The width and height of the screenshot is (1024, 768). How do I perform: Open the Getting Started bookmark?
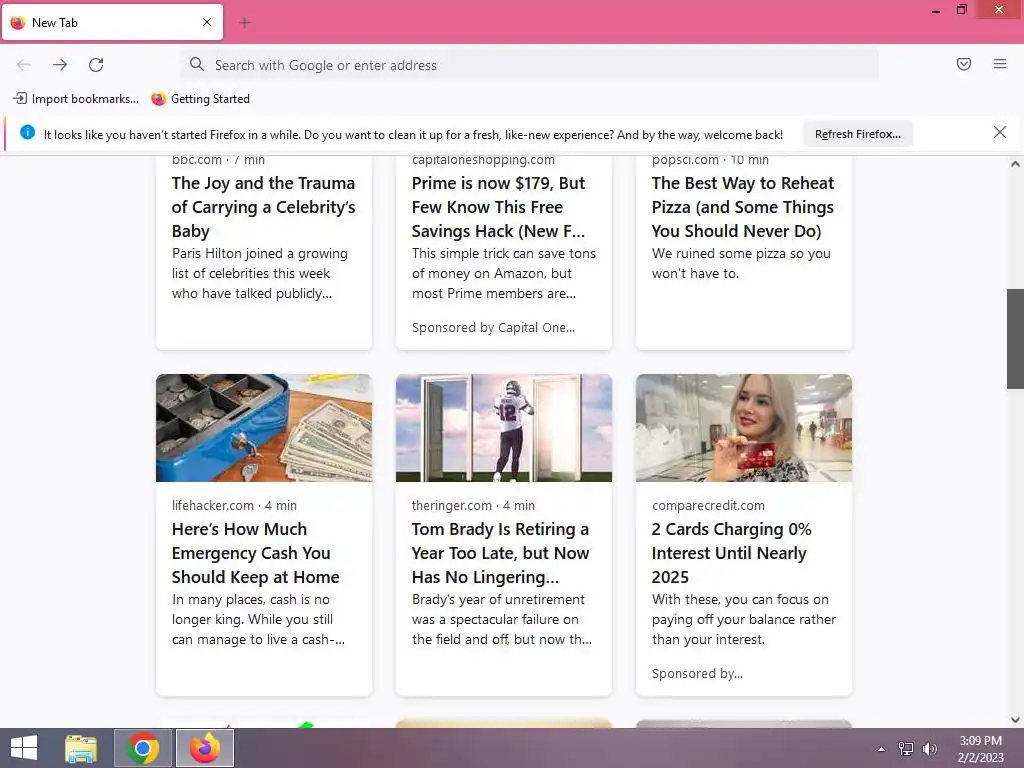(x=200, y=99)
